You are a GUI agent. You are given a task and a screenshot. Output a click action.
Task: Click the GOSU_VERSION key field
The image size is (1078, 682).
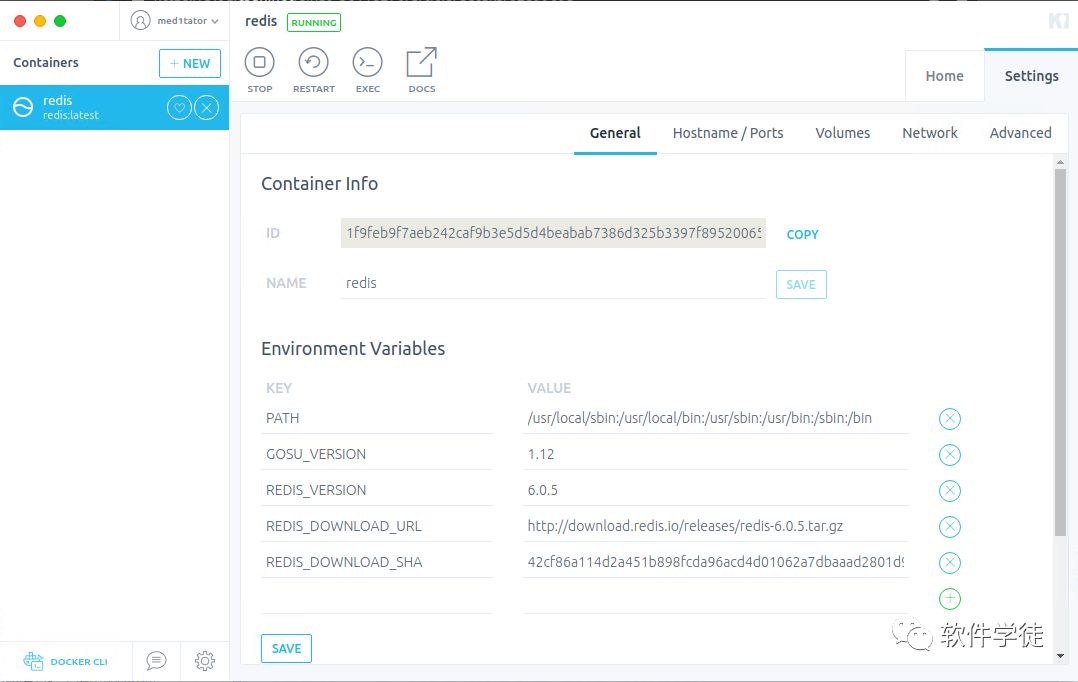point(377,454)
